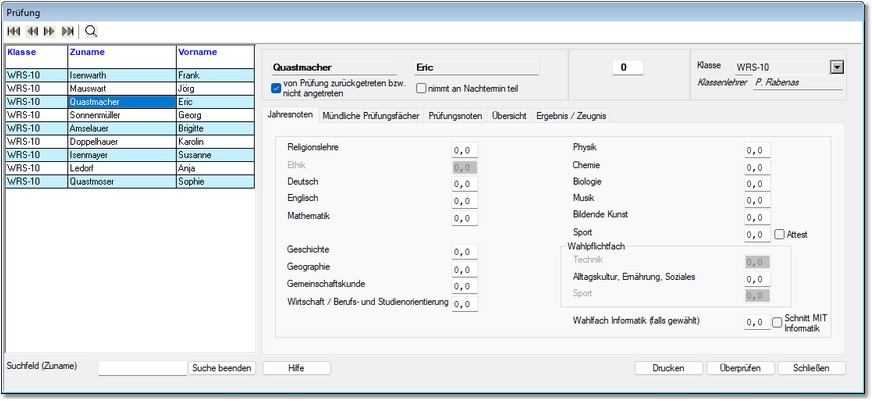The height and width of the screenshot is (401, 872).
Task: Select the student row Quastmoser
Action: click(x=130, y=182)
